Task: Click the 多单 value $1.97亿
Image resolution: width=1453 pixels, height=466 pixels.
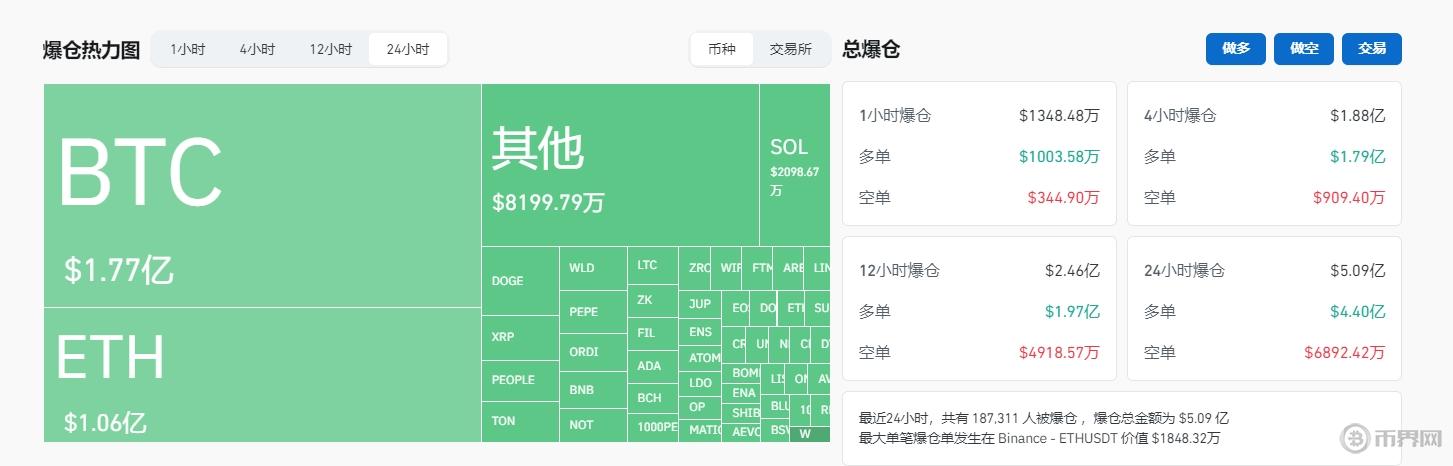Action: [1073, 312]
